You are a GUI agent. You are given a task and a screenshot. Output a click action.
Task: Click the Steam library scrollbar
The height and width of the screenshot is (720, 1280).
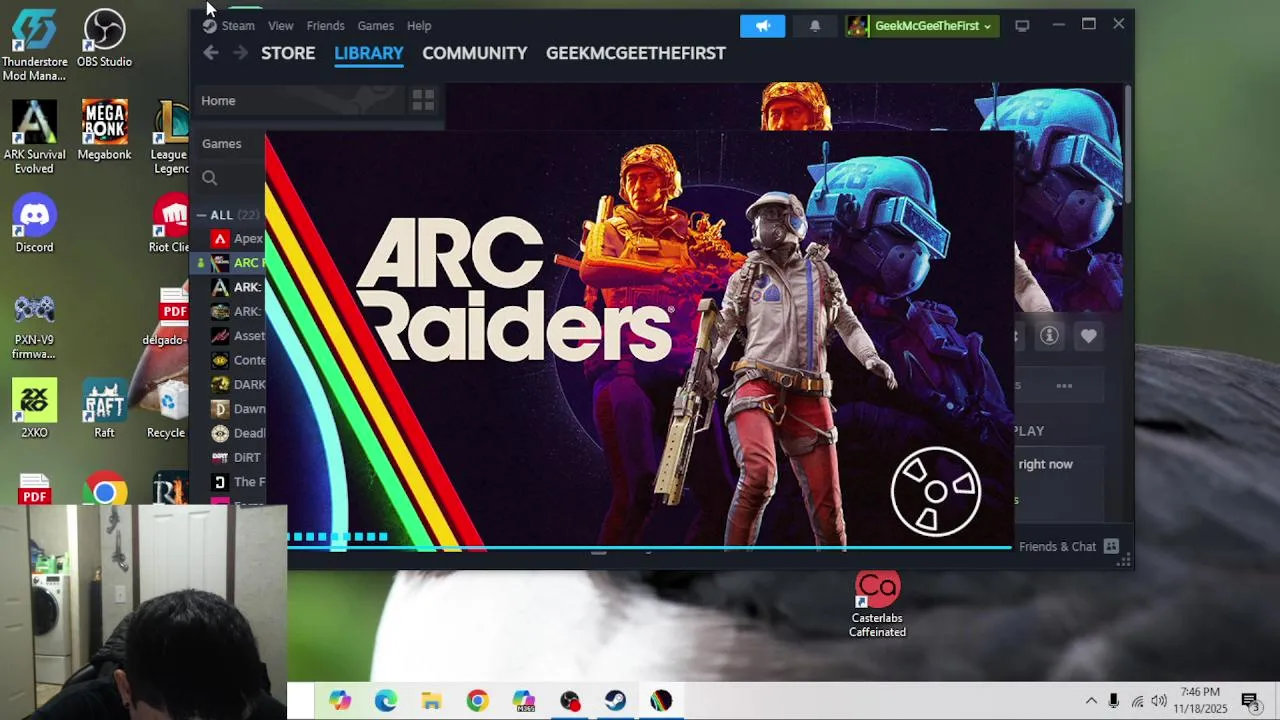coord(1128,145)
